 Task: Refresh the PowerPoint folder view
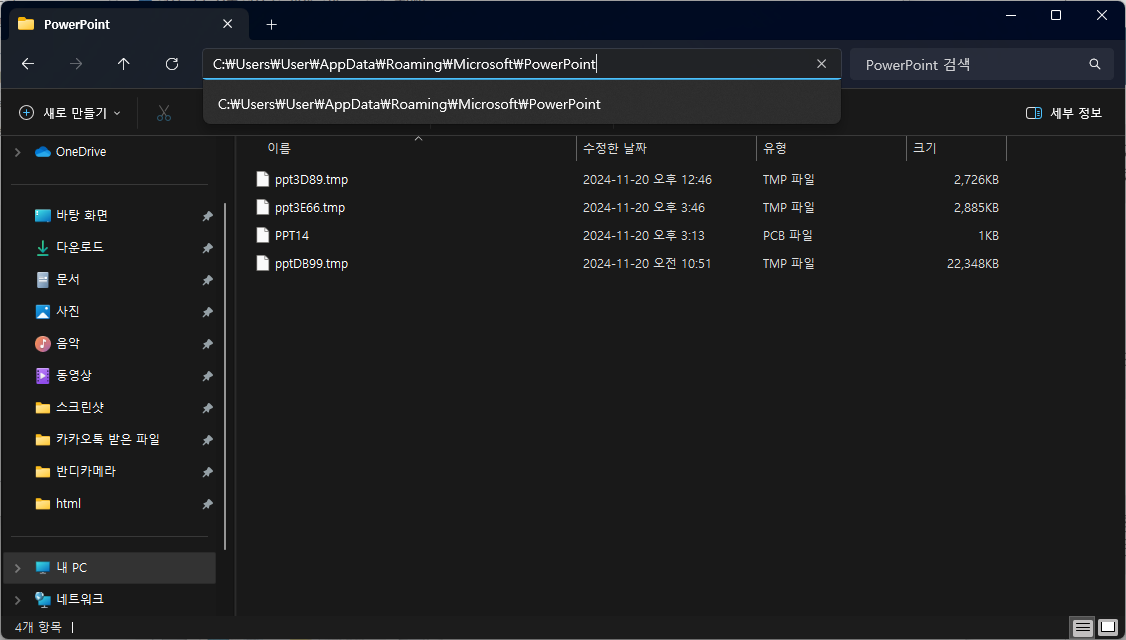[x=172, y=64]
